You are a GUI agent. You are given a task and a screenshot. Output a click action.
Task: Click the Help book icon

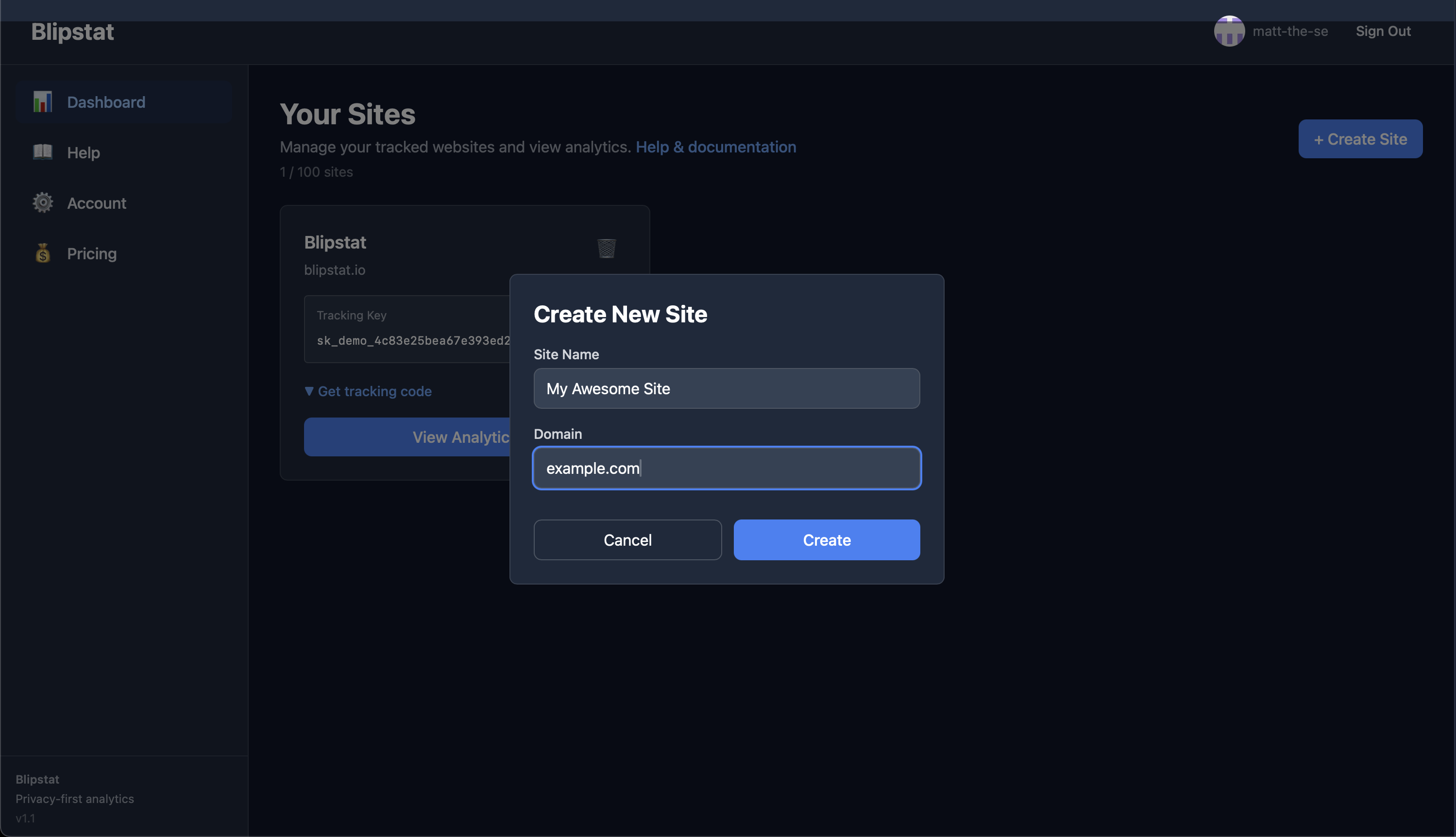pos(43,152)
